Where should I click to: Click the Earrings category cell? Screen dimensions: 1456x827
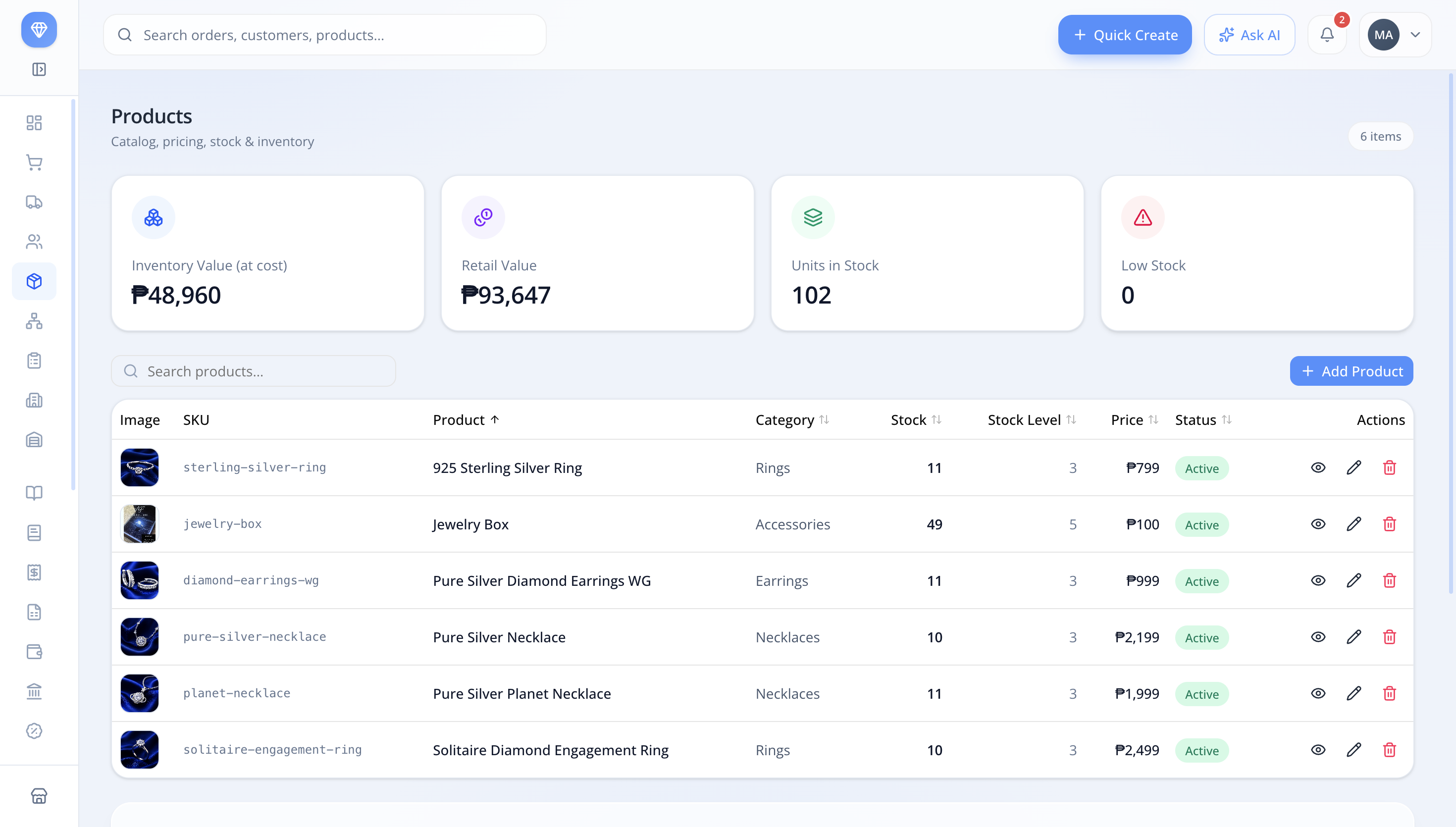tap(781, 581)
